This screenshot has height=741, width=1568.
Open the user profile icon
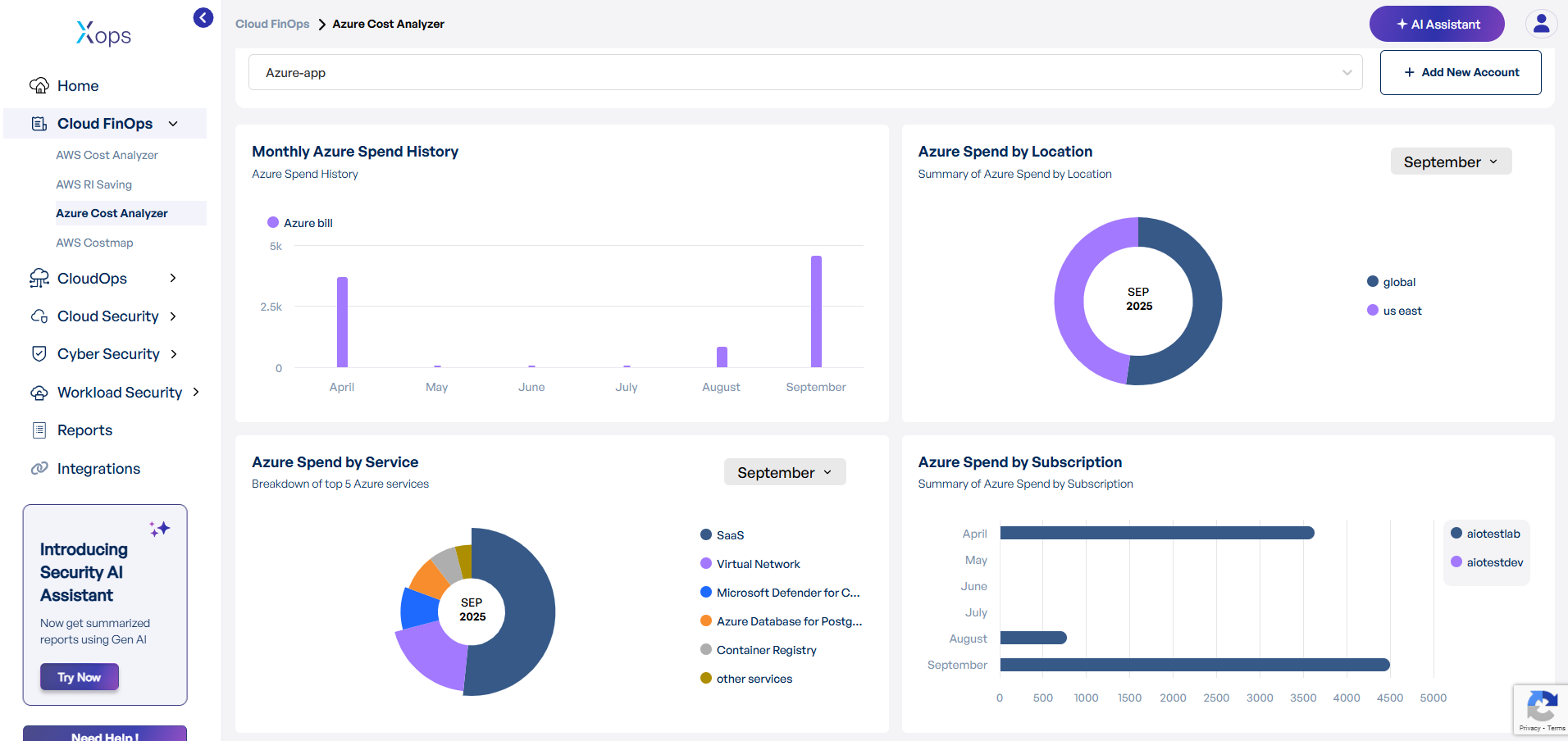point(1541,24)
